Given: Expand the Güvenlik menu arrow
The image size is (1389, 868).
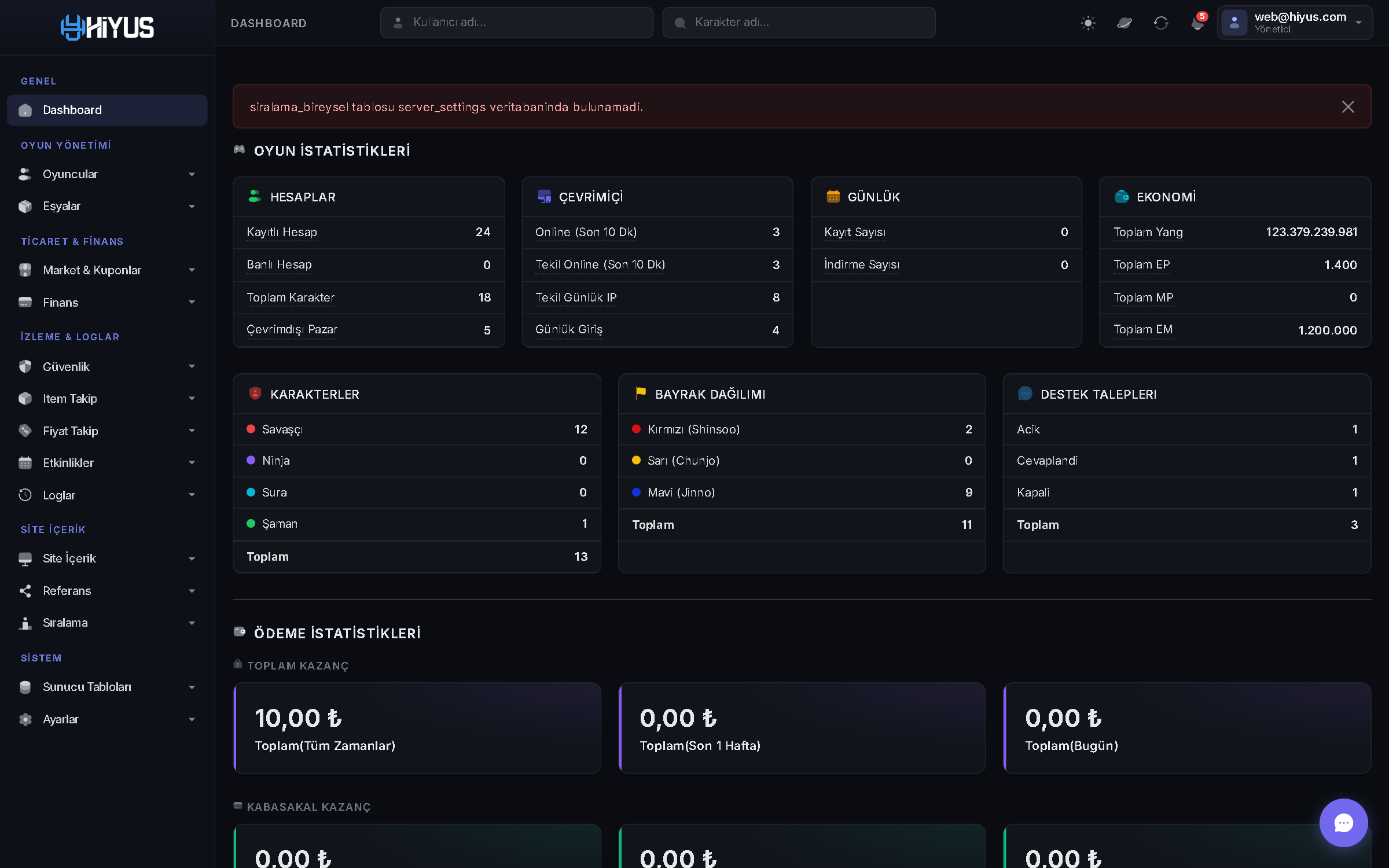Looking at the screenshot, I should pyautogui.click(x=192, y=366).
